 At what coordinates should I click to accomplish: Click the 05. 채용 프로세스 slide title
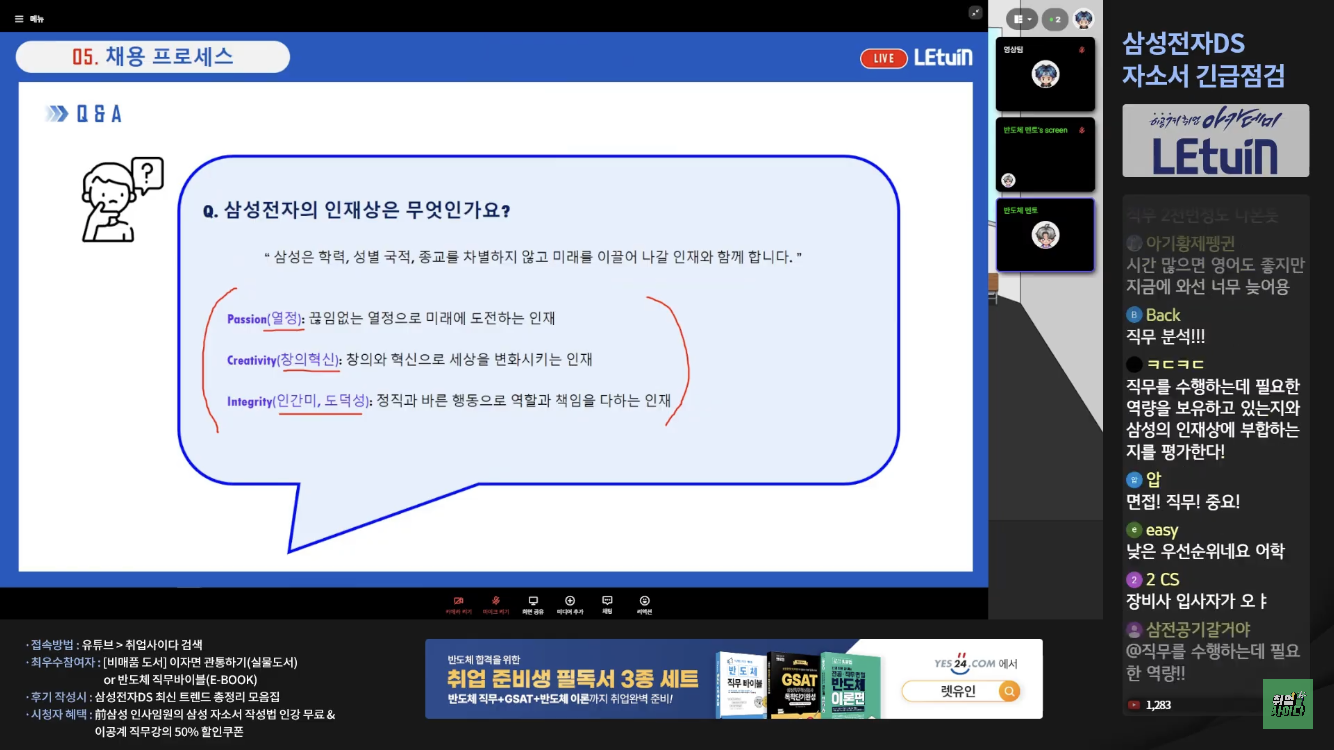(x=153, y=57)
